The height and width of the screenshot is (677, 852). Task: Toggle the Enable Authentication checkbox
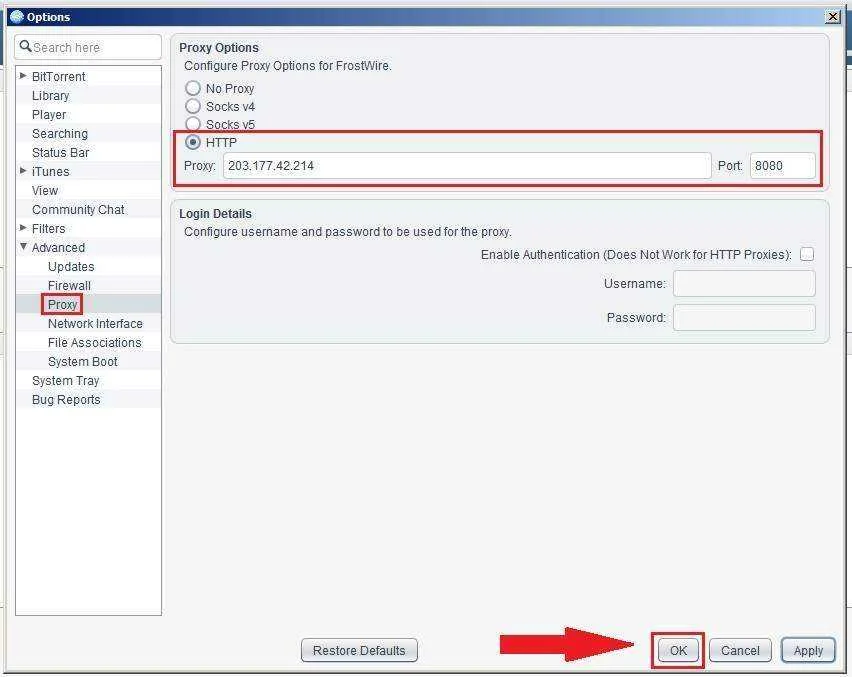[807, 254]
